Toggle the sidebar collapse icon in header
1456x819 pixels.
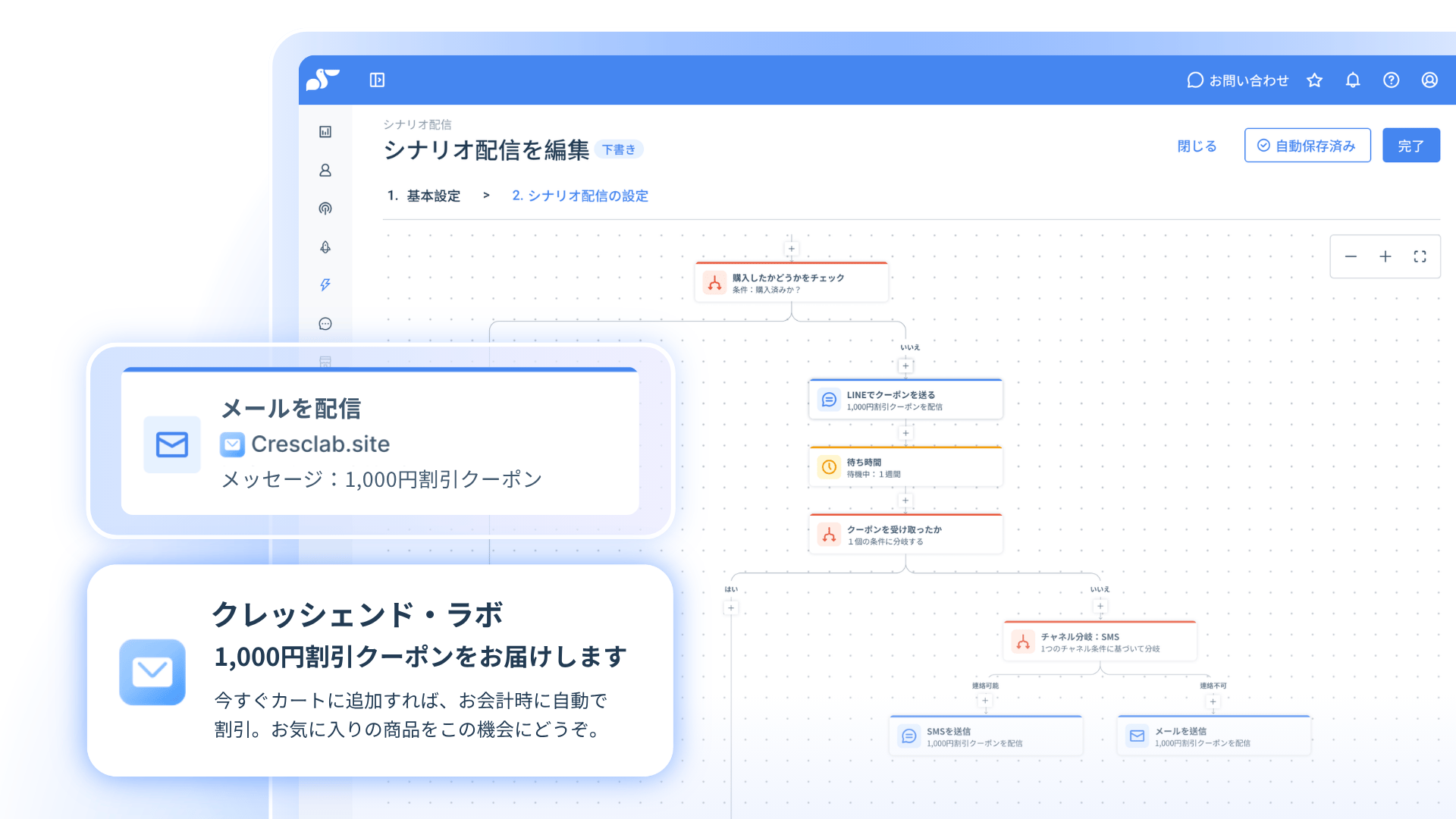click(377, 80)
